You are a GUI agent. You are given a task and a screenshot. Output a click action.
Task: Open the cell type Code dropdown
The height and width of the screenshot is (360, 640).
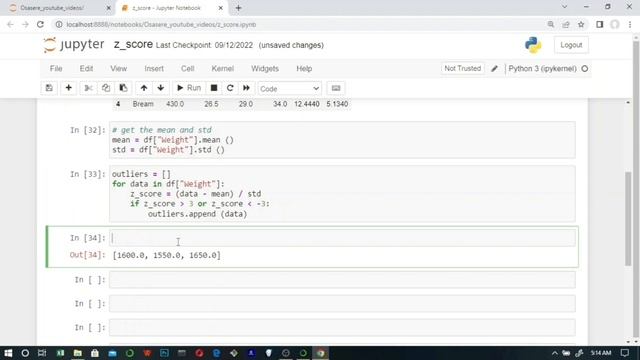coord(289,89)
